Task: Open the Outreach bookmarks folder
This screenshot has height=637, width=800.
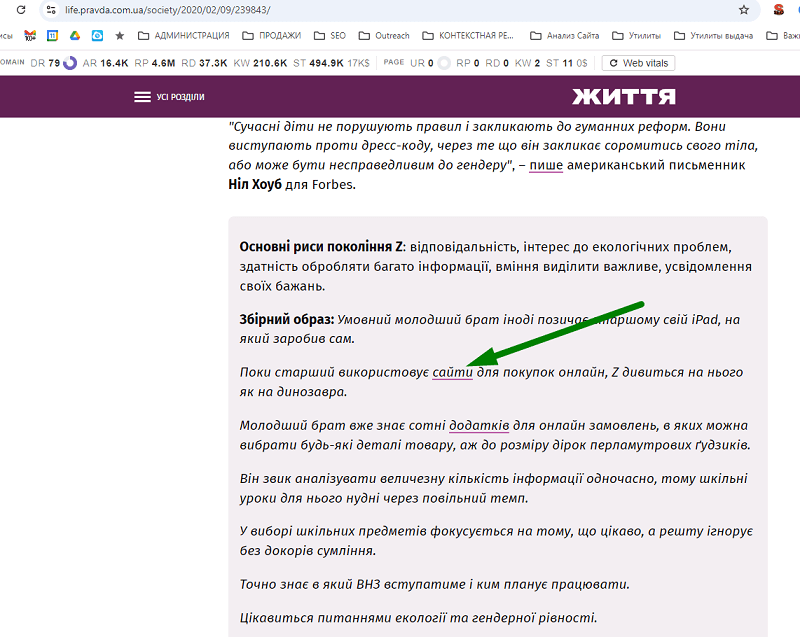Action: pyautogui.click(x=384, y=35)
